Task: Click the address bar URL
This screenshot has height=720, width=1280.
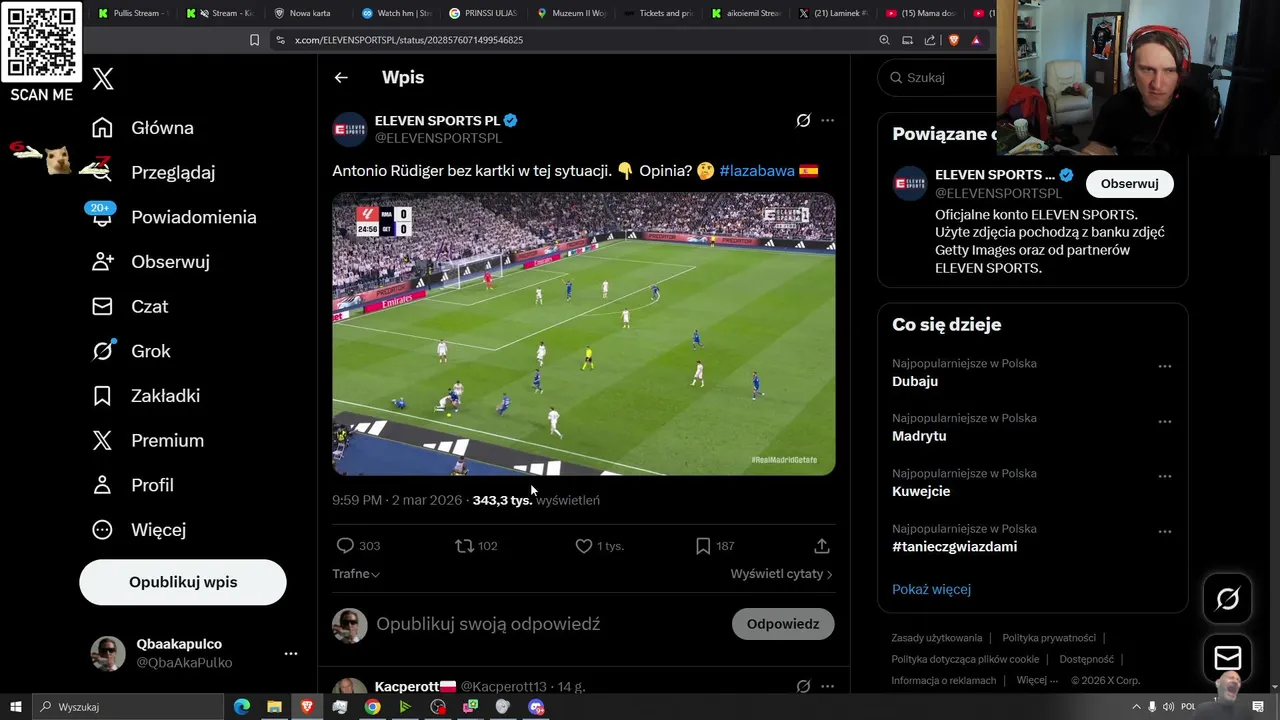Action: [x=409, y=40]
